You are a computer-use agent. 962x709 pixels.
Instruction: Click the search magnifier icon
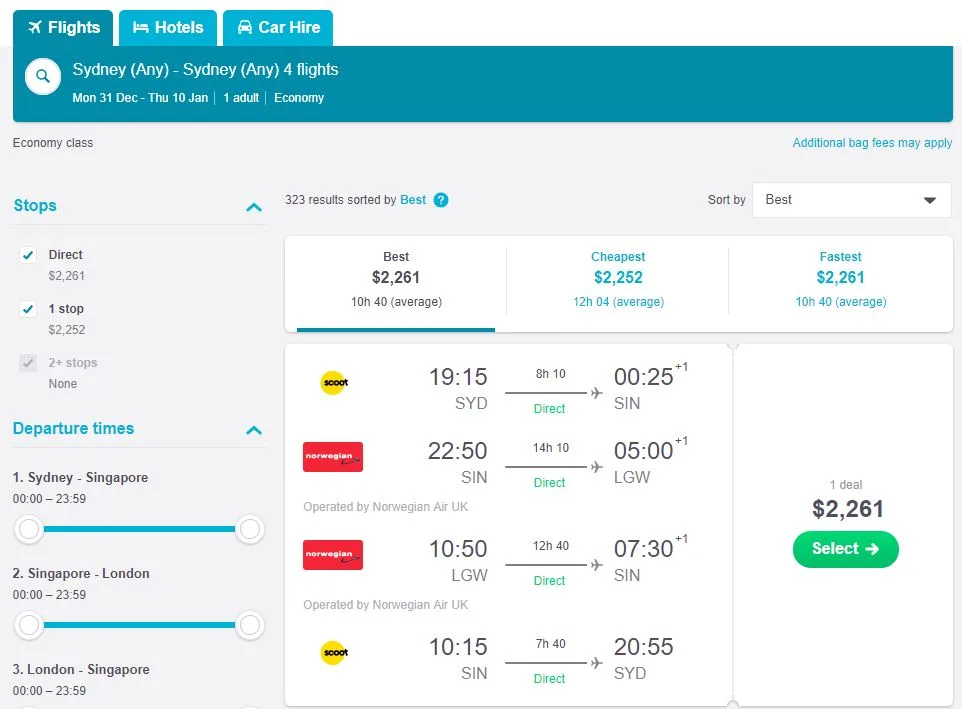[x=43, y=76]
